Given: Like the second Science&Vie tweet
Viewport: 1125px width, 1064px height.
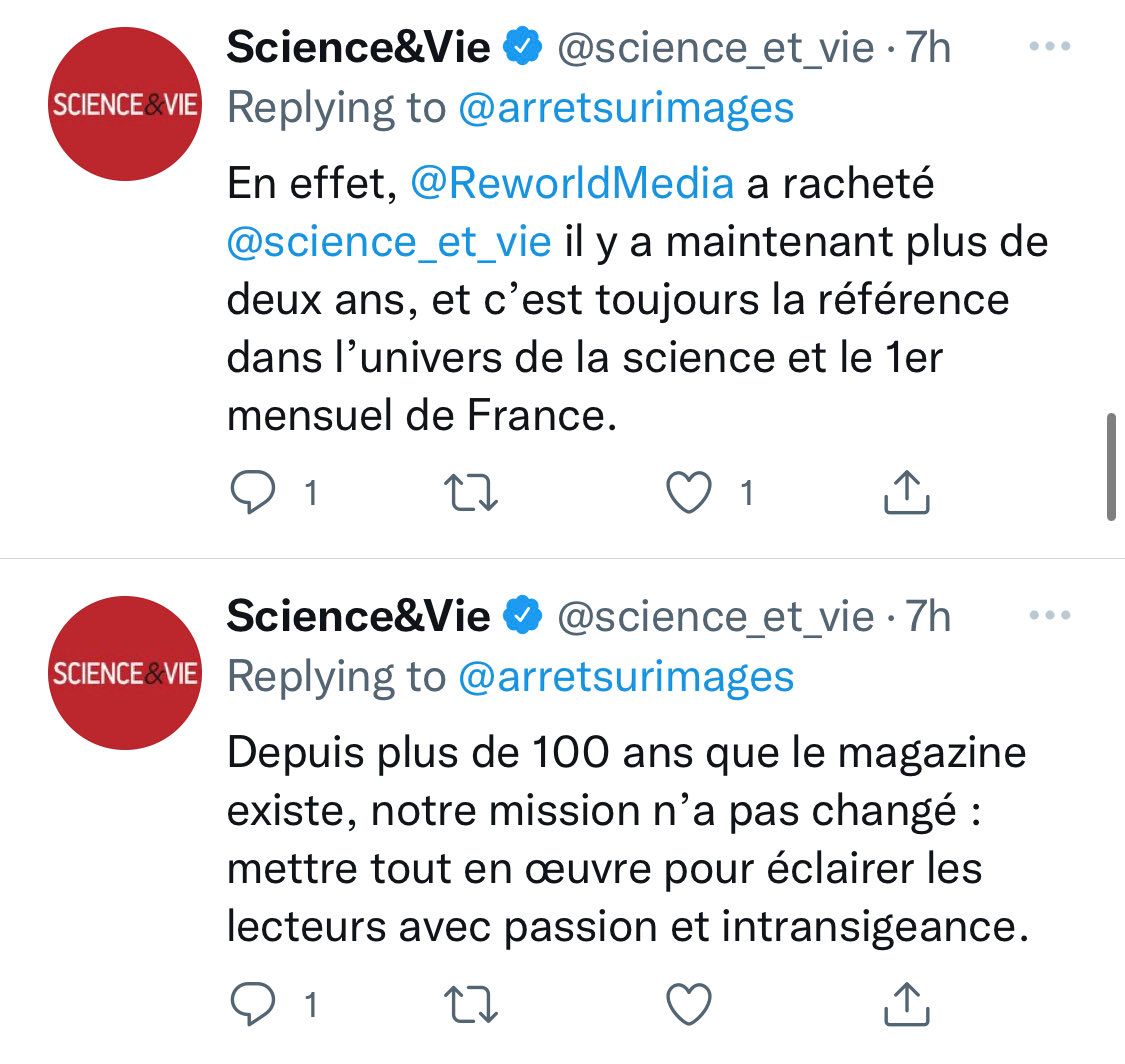Looking at the screenshot, I should coord(689,1004).
